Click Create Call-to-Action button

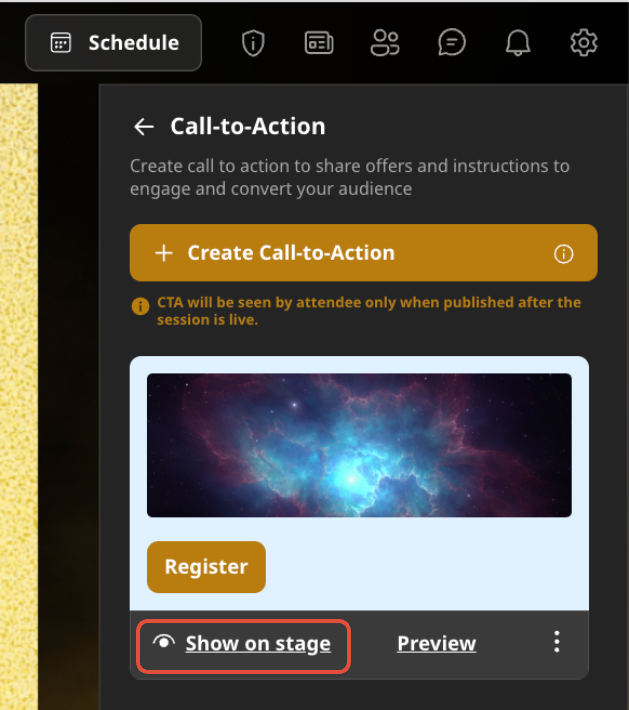coord(364,253)
